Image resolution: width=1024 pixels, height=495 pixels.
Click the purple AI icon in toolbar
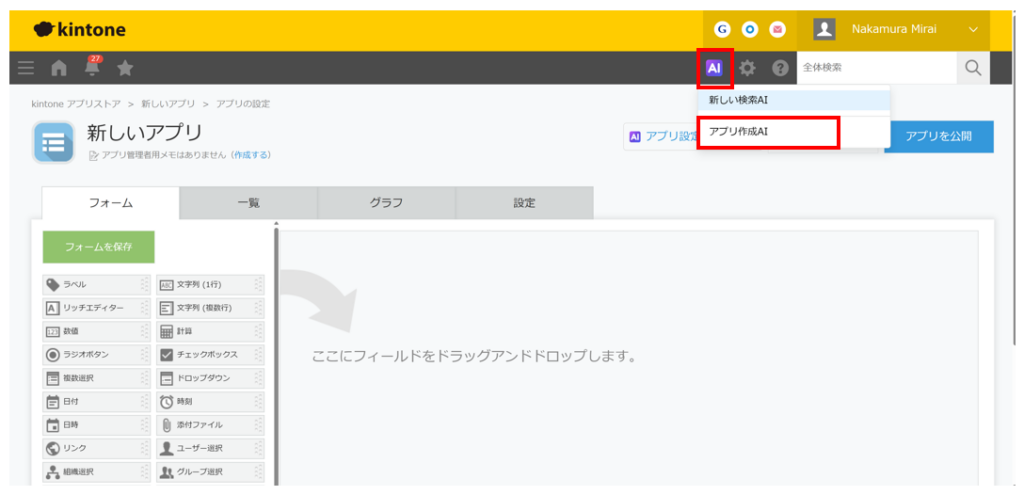click(714, 68)
